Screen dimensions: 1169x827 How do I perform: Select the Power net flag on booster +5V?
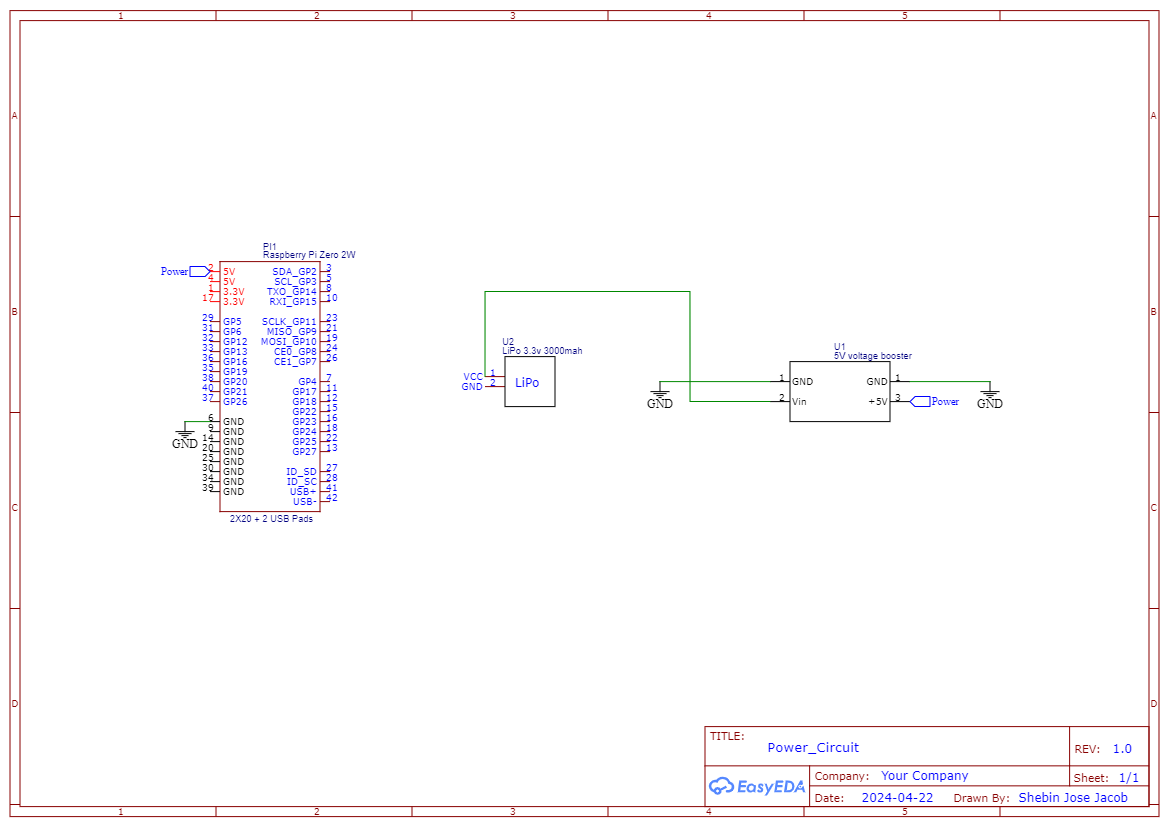click(935, 401)
